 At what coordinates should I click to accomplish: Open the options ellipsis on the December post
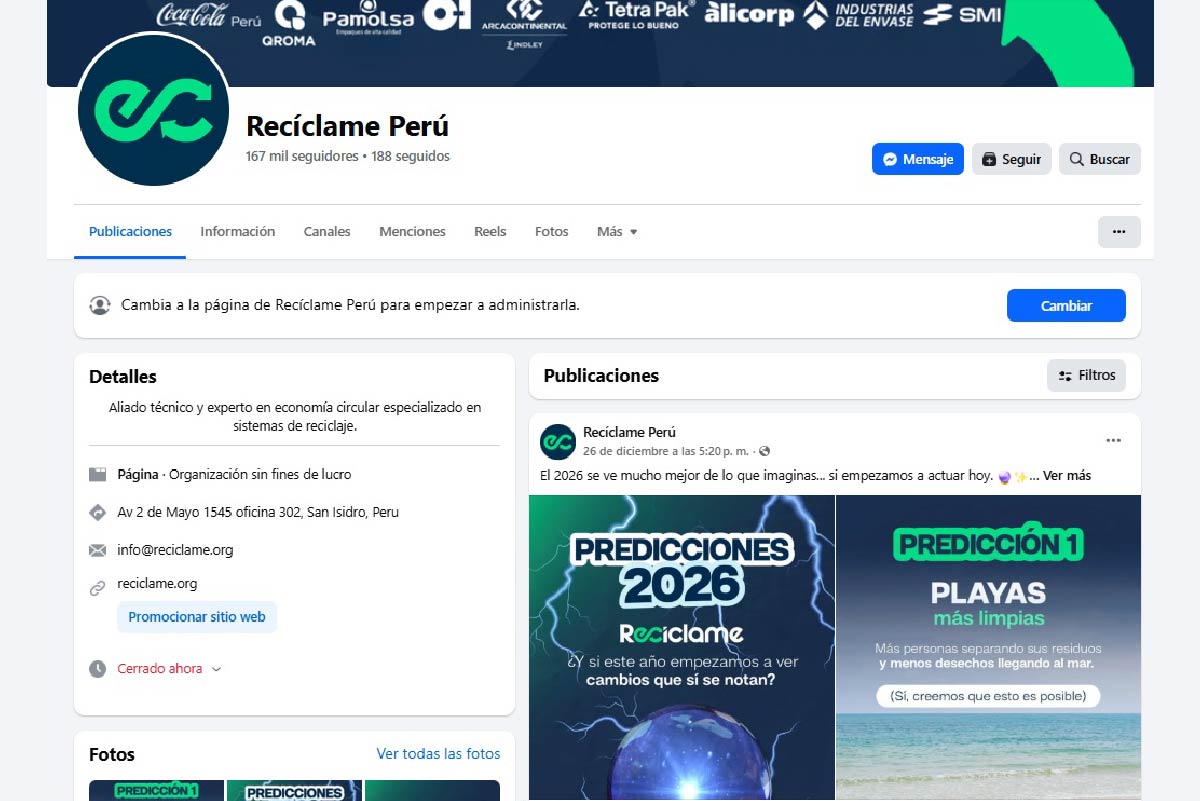click(1113, 438)
